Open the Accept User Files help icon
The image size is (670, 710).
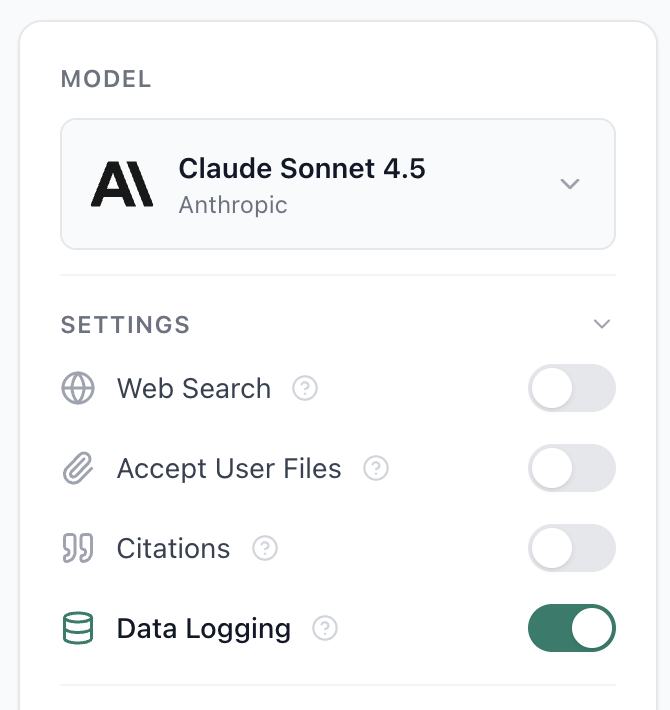(376, 468)
